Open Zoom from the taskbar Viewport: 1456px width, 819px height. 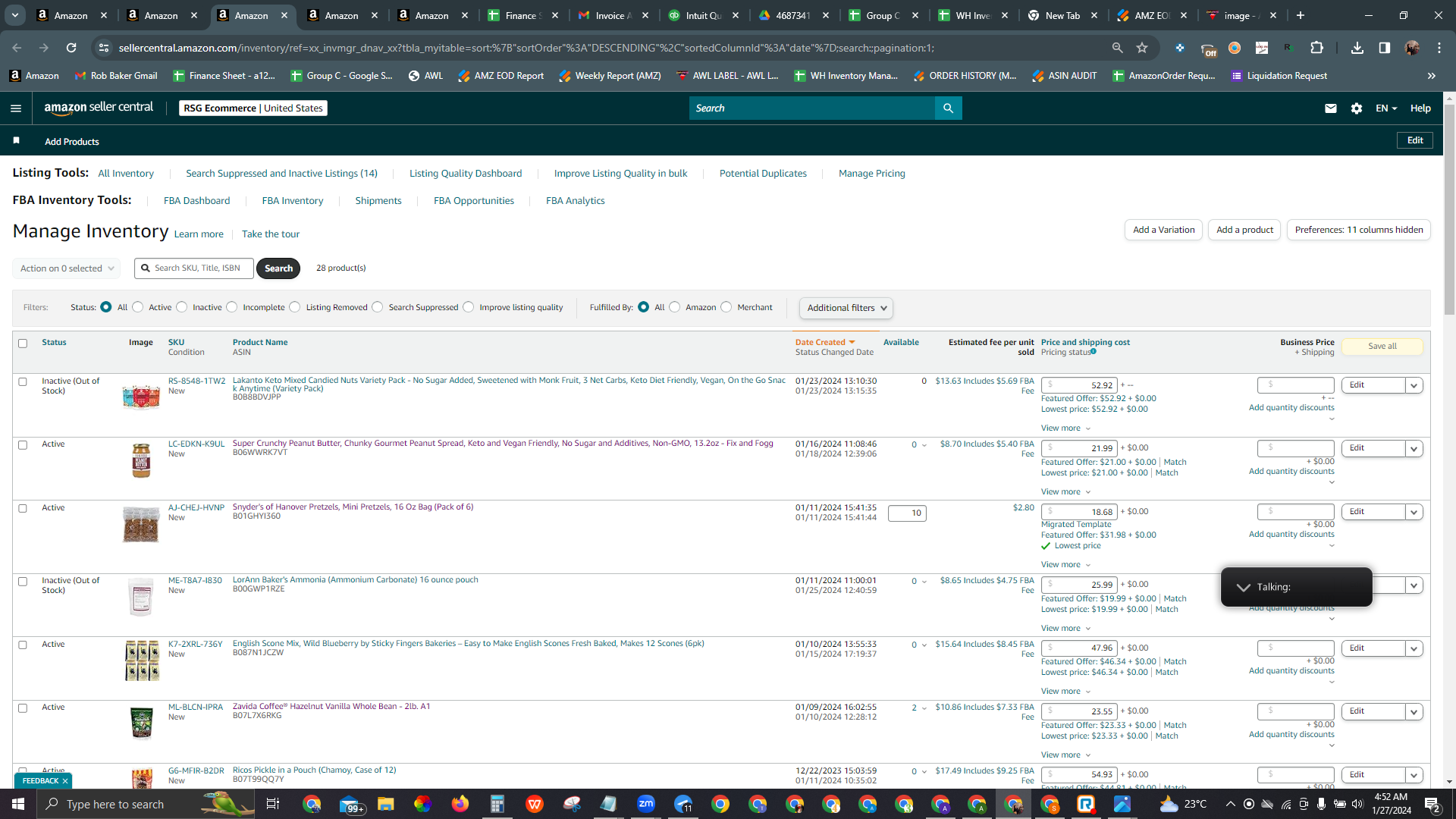pyautogui.click(x=646, y=804)
